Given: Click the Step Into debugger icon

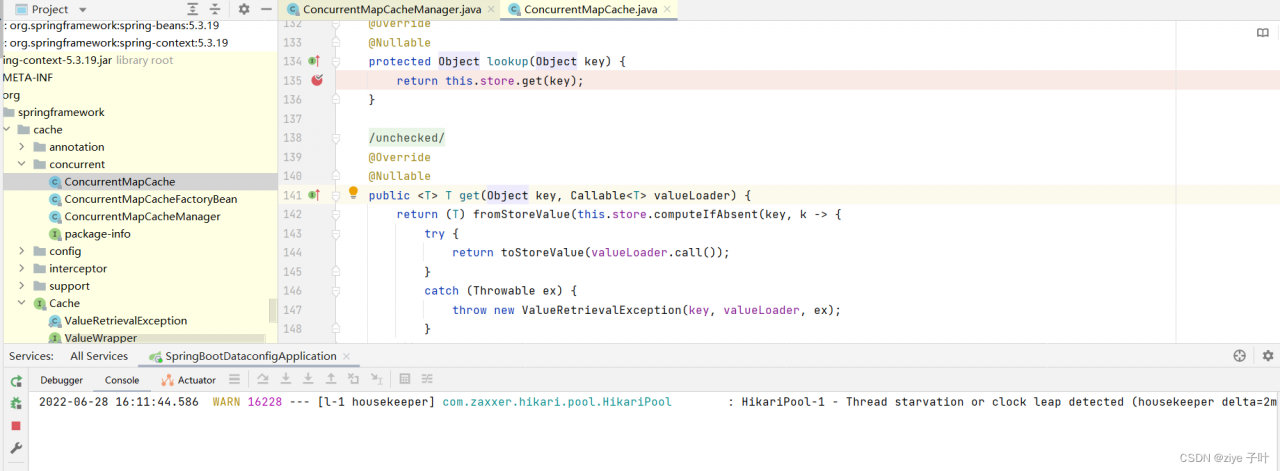Looking at the screenshot, I should 285,379.
